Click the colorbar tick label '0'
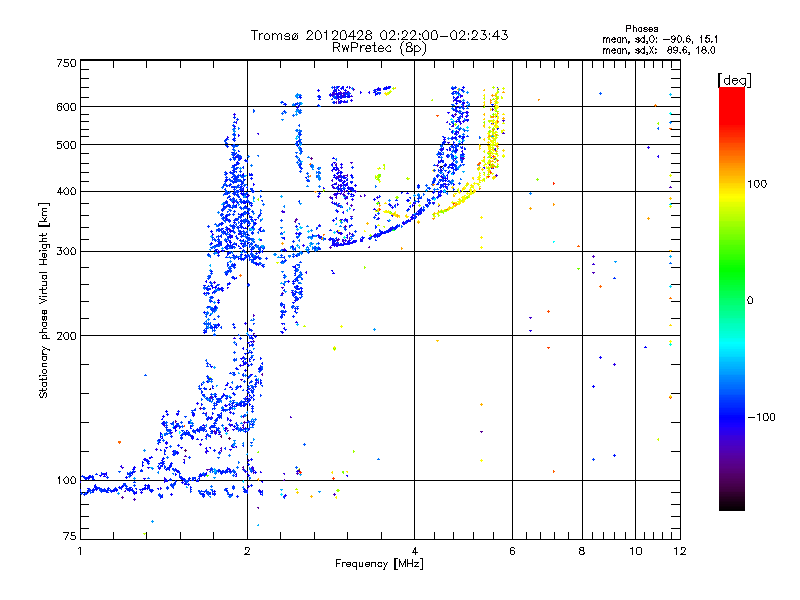 tap(750, 301)
